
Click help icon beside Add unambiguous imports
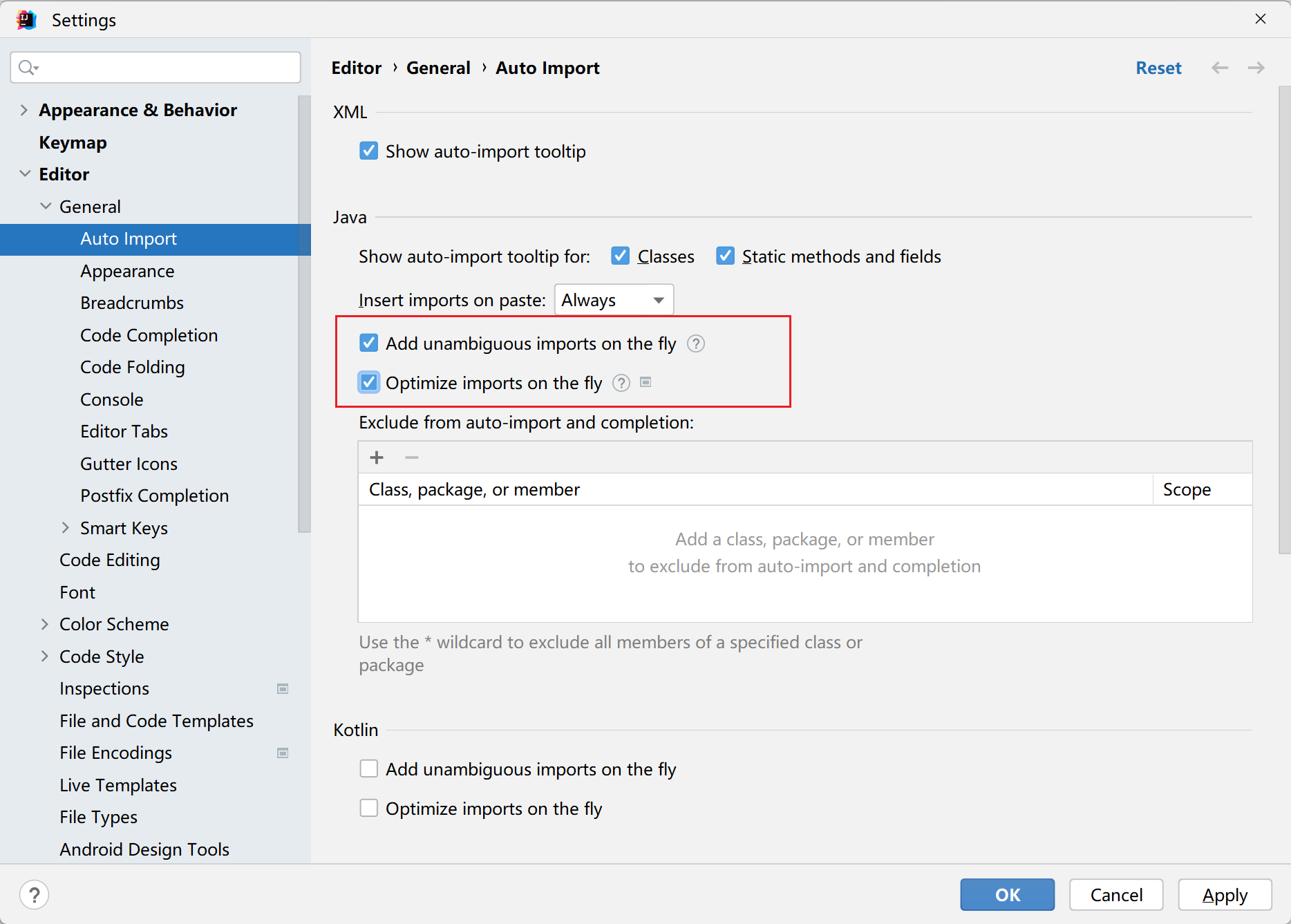pos(695,343)
